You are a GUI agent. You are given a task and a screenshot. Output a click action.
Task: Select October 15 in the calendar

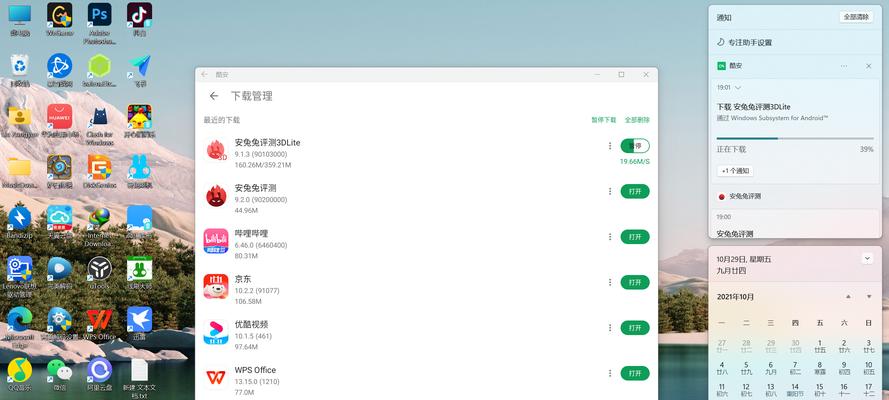[819, 390]
